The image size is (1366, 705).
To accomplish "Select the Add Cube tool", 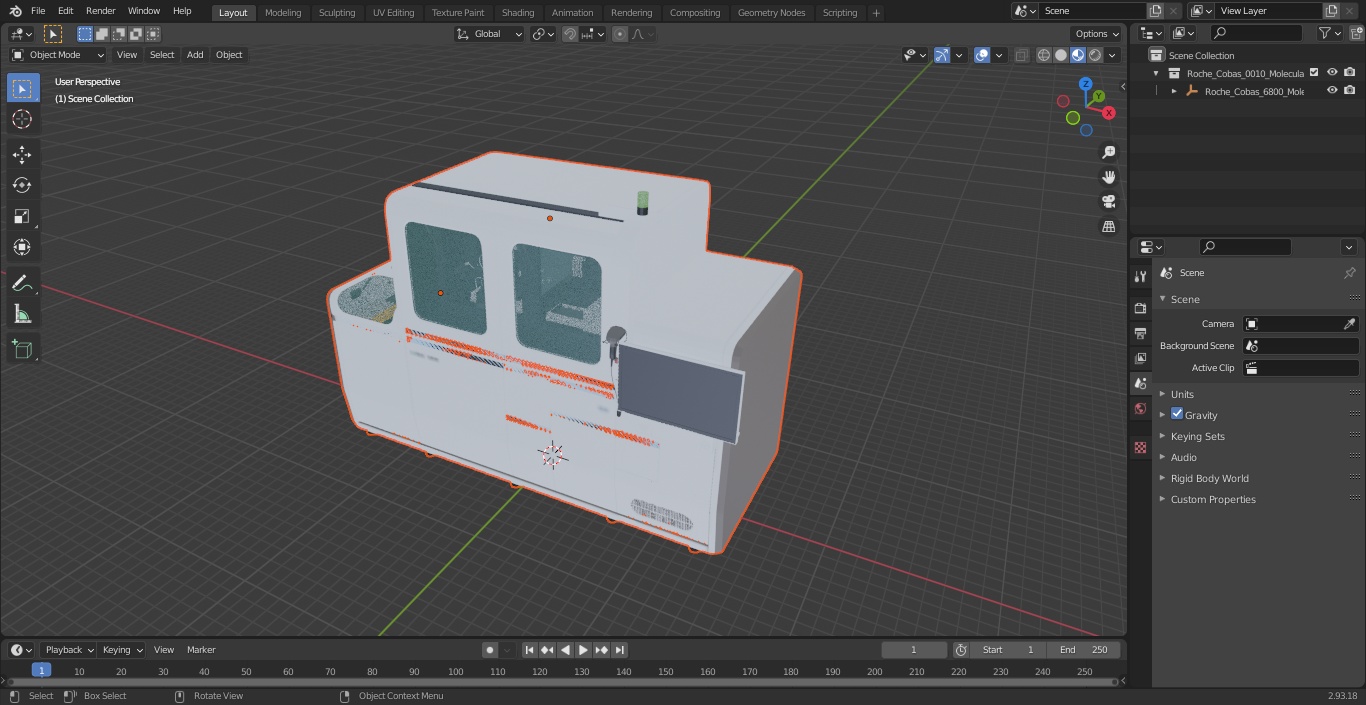I will point(22,350).
